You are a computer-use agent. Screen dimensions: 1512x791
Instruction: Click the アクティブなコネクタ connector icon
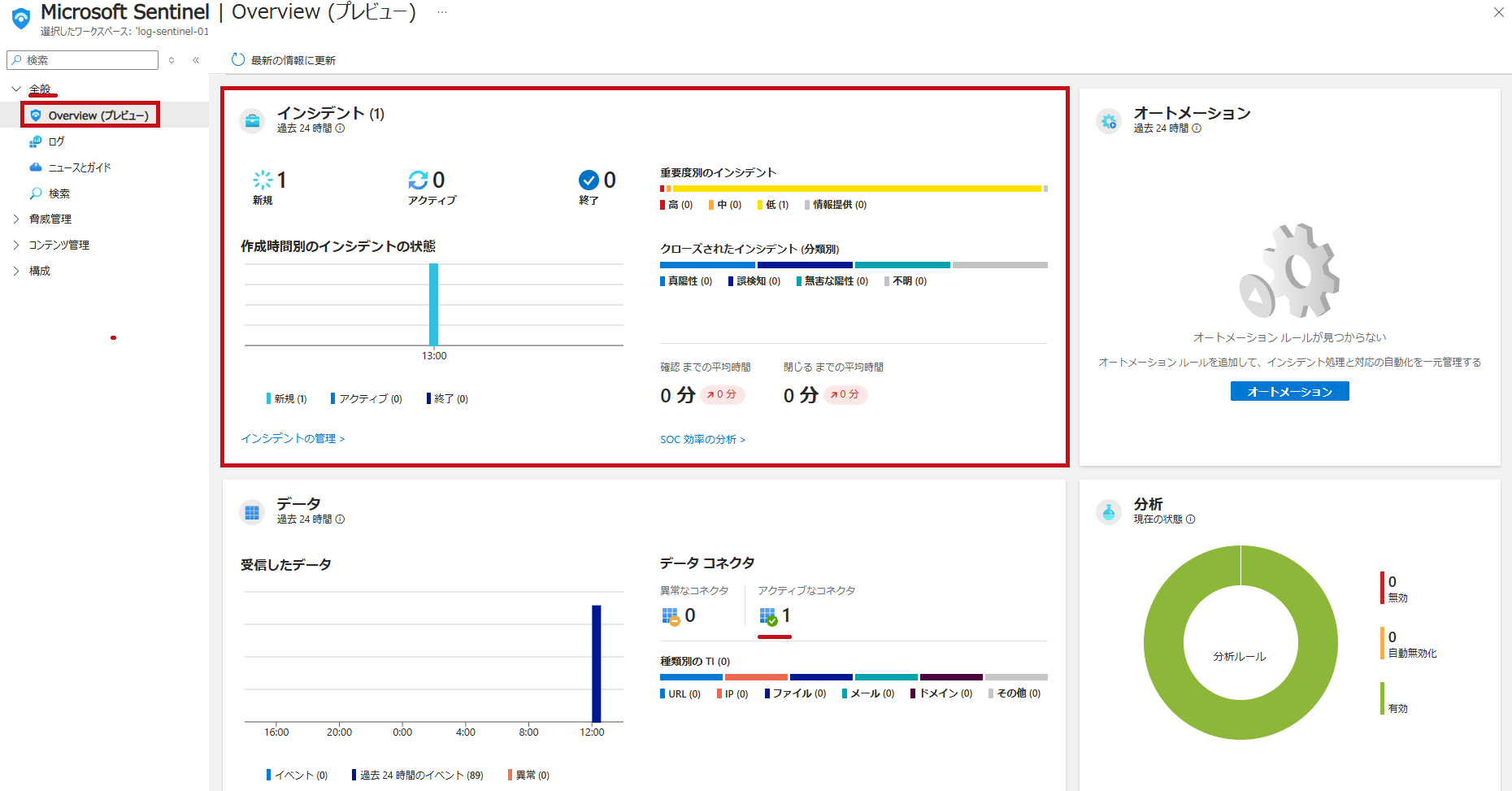coord(768,616)
